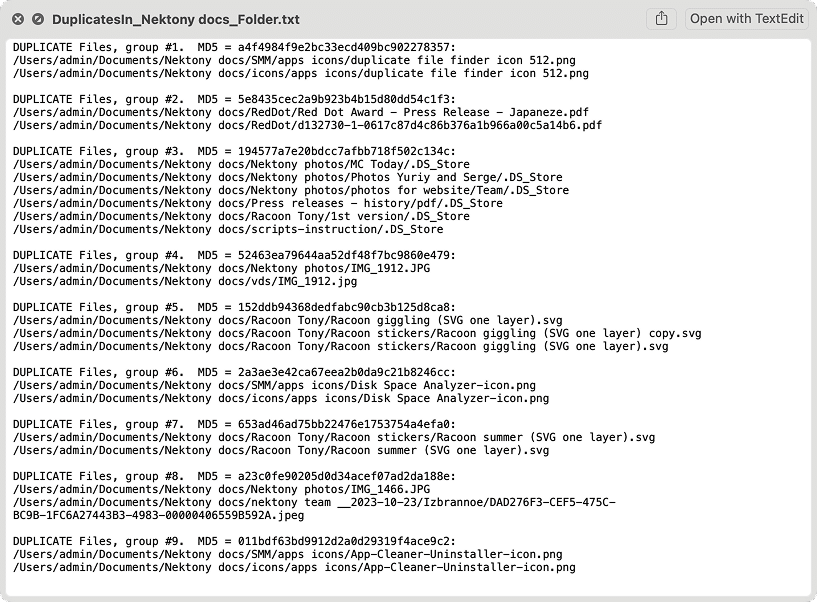Click the Photos Yuriy and Serge/.DS_Store path
The height and width of the screenshot is (602, 817).
tap(288, 178)
